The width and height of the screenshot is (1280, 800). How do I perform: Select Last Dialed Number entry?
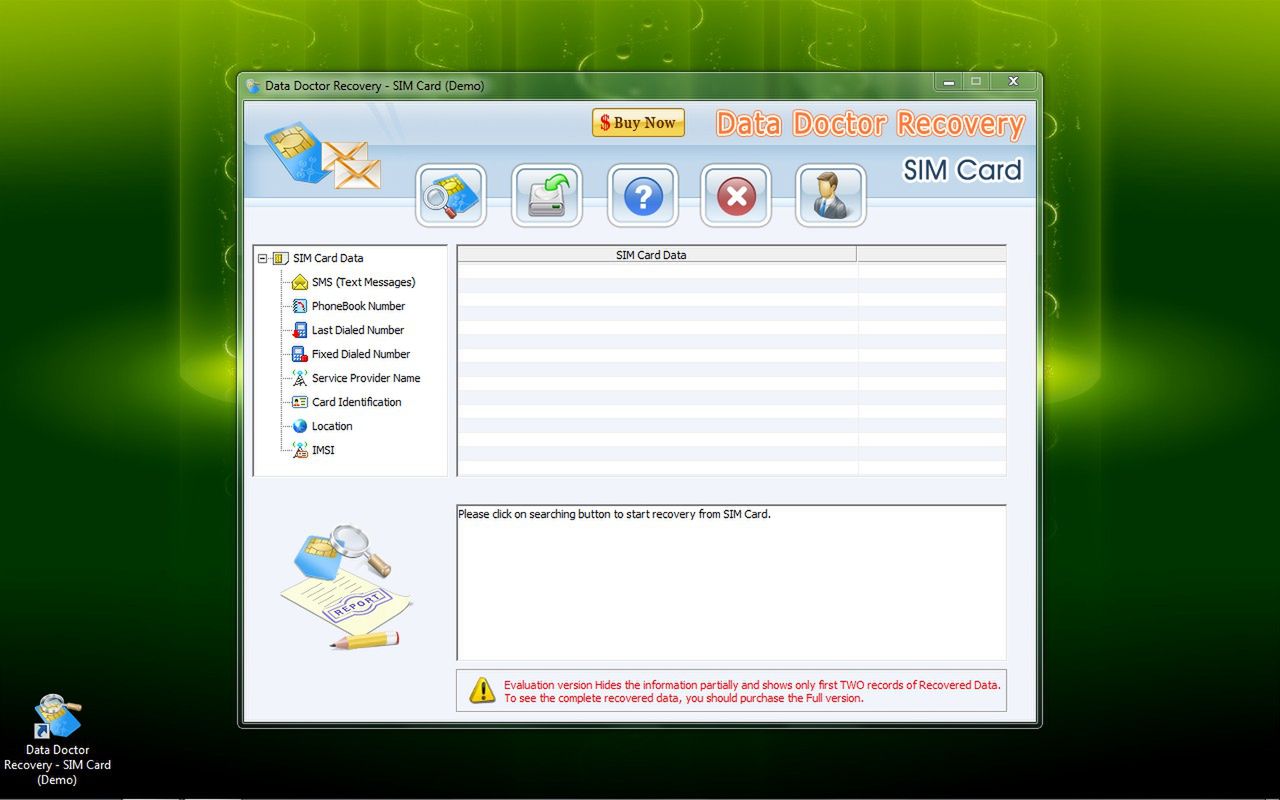(x=358, y=330)
